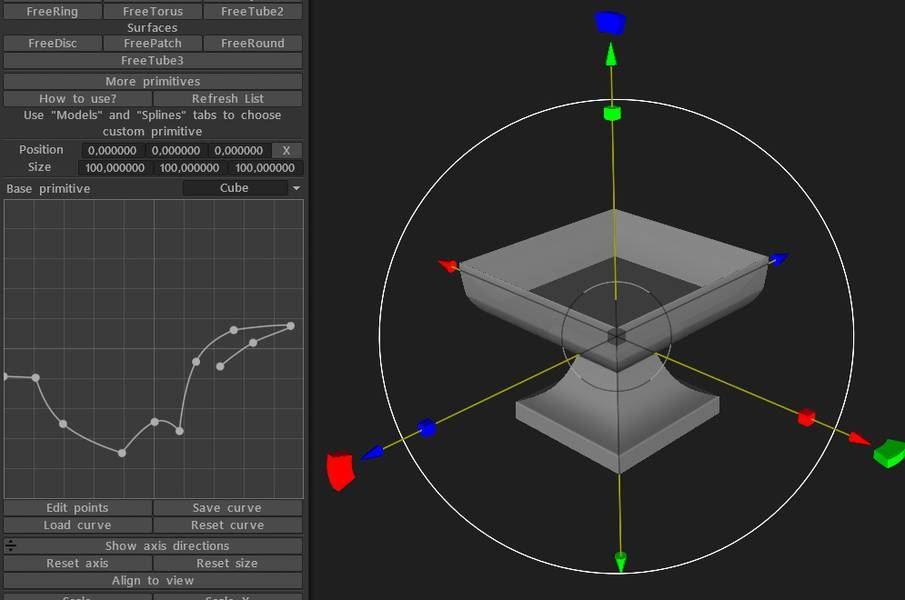The height and width of the screenshot is (600, 905).
Task: Click the expander arrows left of Show axis directions
Action: coord(10,546)
